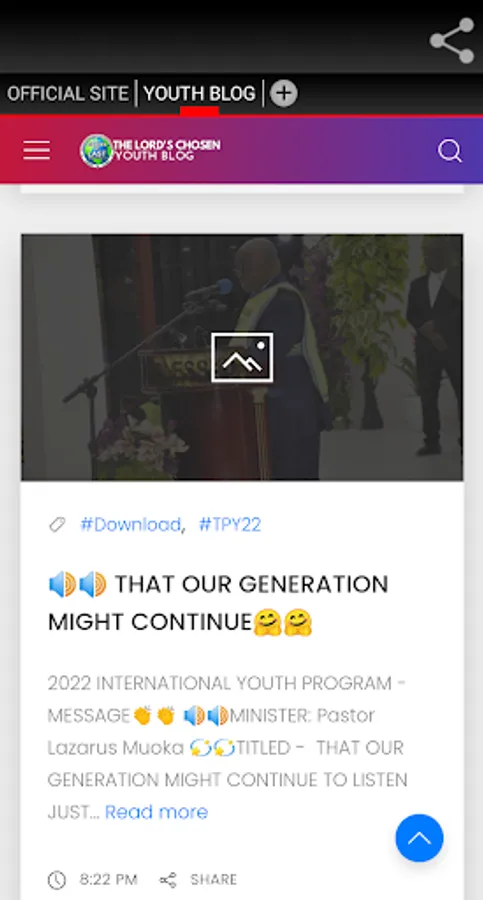483x900 pixels.
Task: Open the blog search magnifier
Action: 450,152
